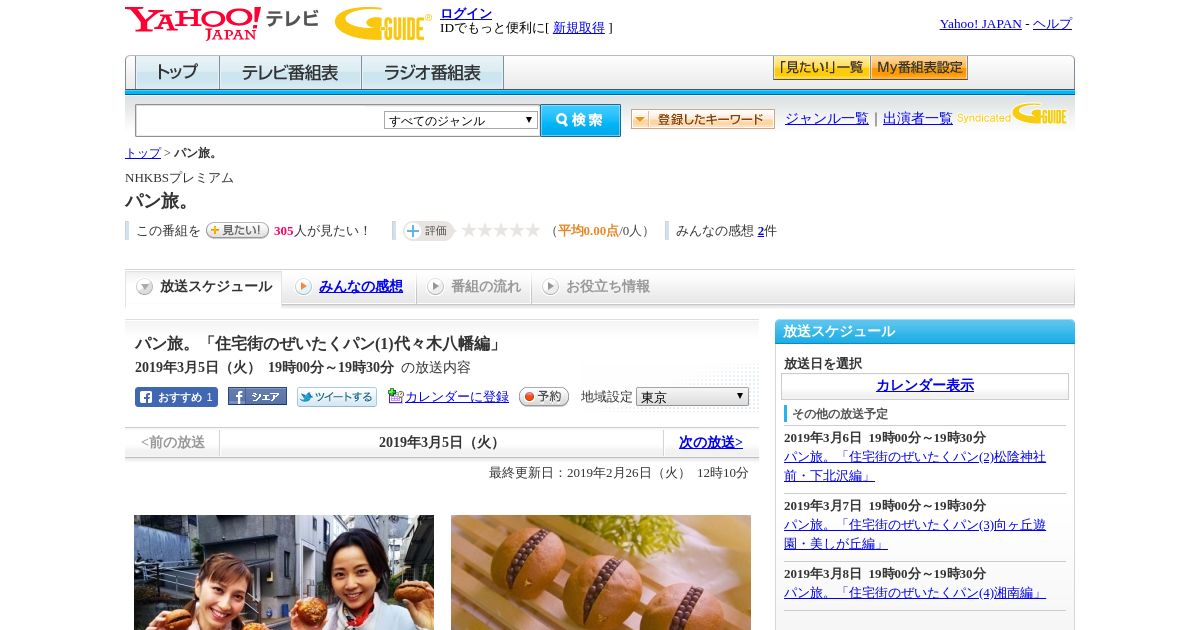Click the Syndicated G-GUIDE logo near search

[1012, 114]
